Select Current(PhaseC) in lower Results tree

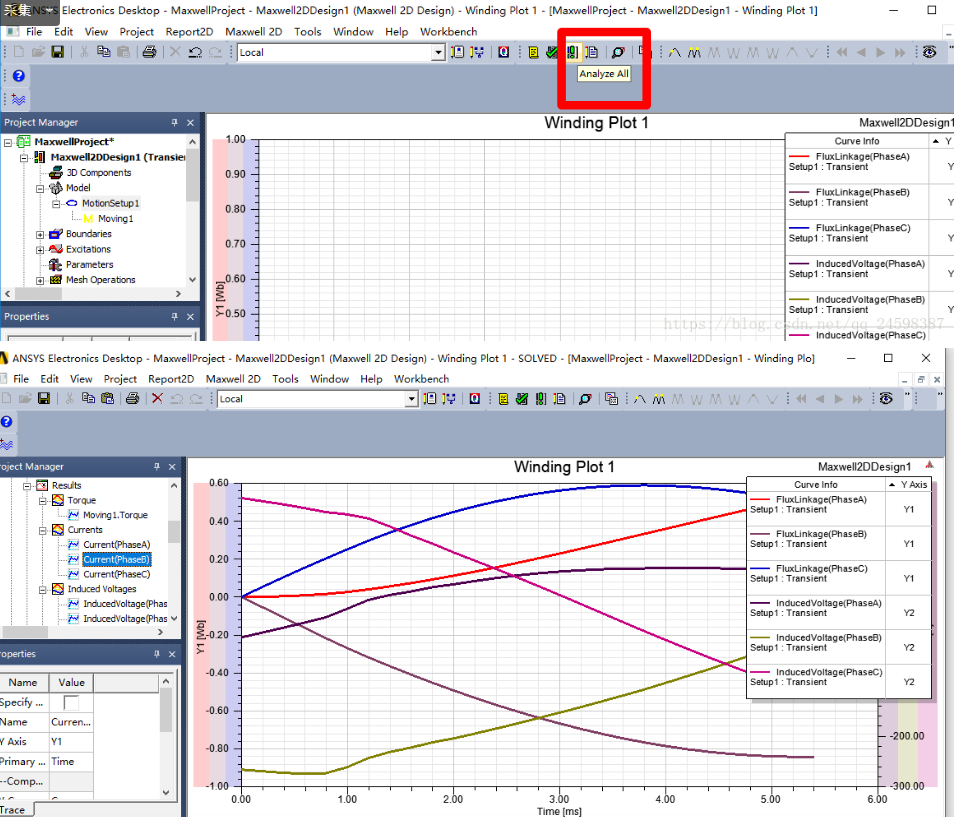tap(116, 574)
